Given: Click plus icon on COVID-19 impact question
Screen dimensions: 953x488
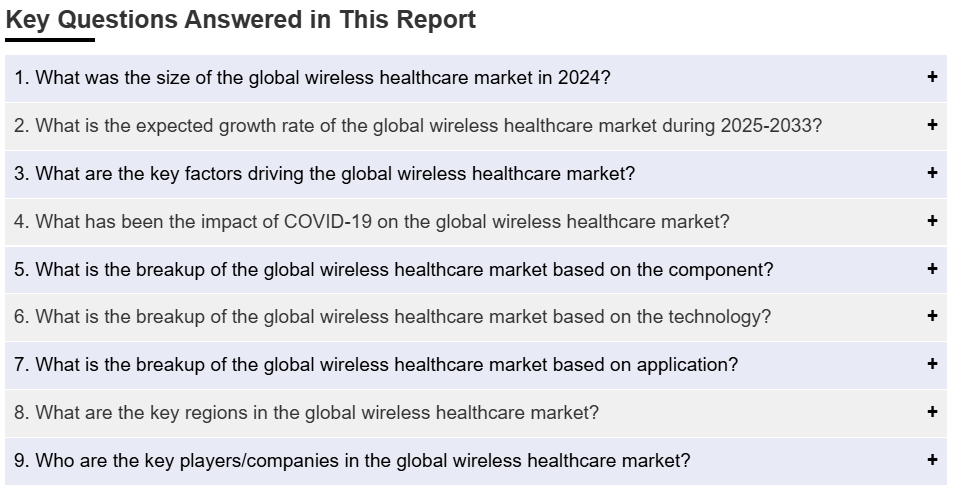Looking at the screenshot, I should 932,220.
